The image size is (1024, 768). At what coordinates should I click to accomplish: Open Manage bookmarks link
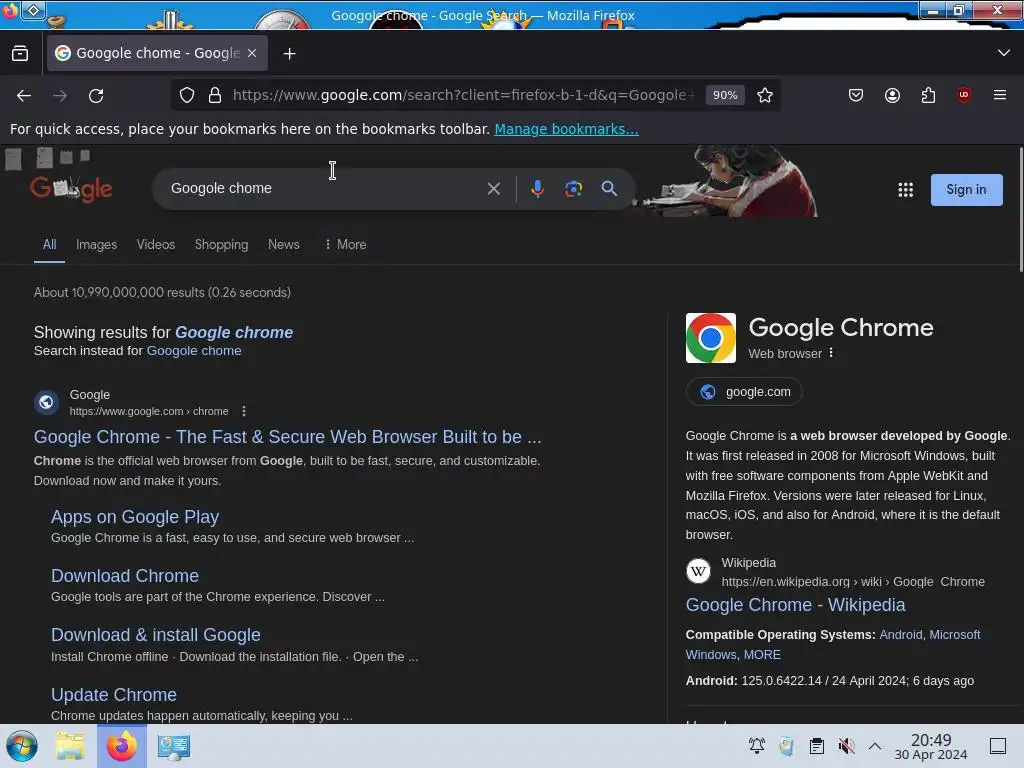566,129
